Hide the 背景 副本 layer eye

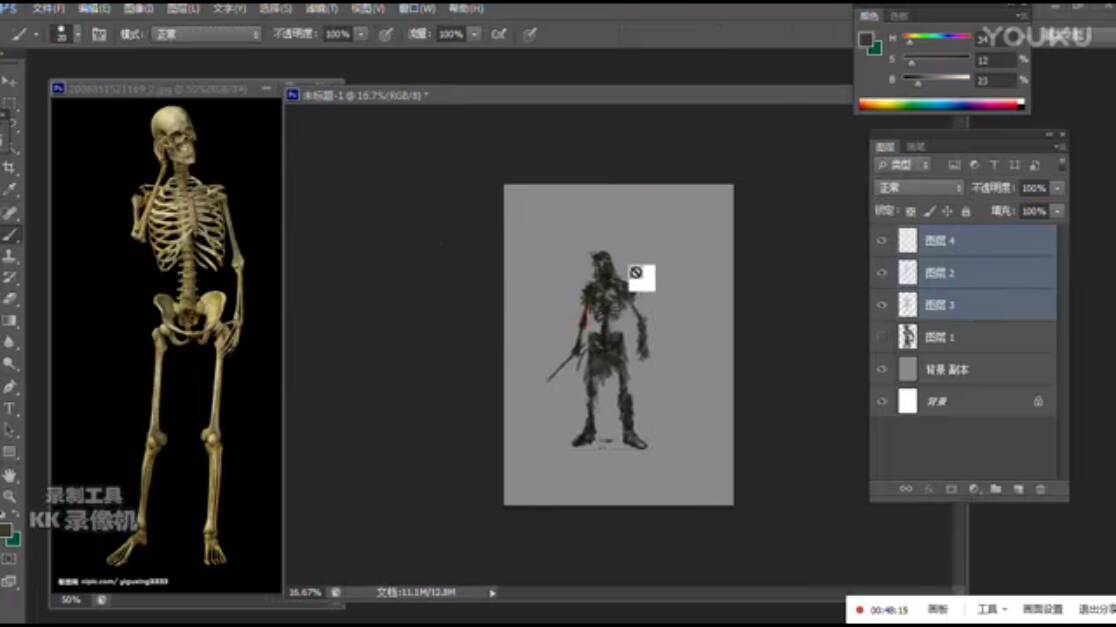882,369
